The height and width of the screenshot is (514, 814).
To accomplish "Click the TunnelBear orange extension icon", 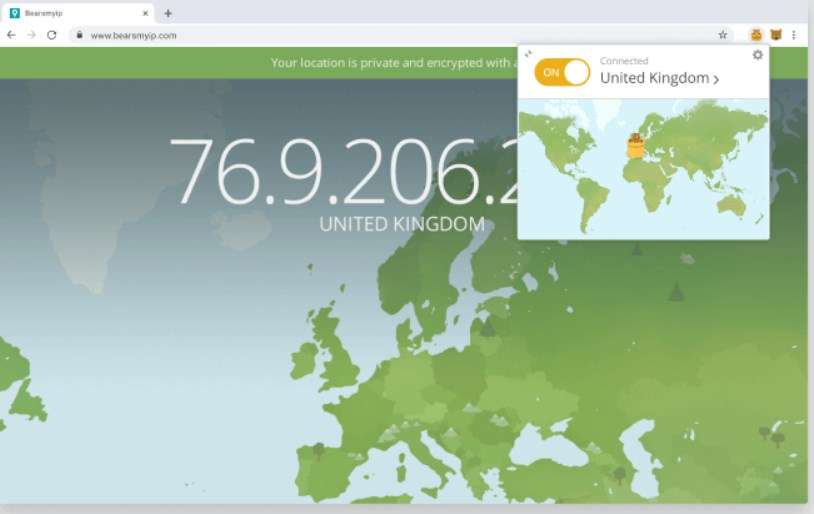I will pos(756,35).
